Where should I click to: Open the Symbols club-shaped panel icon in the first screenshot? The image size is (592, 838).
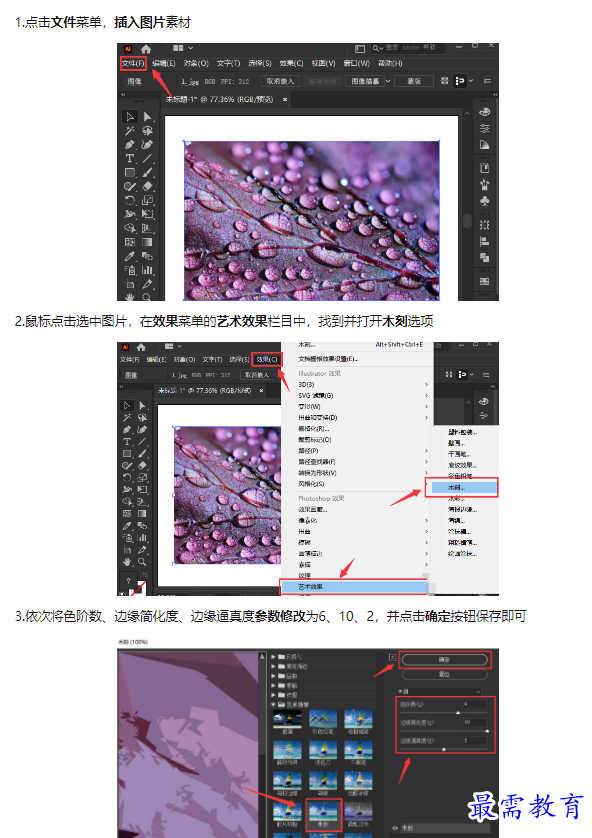485,201
